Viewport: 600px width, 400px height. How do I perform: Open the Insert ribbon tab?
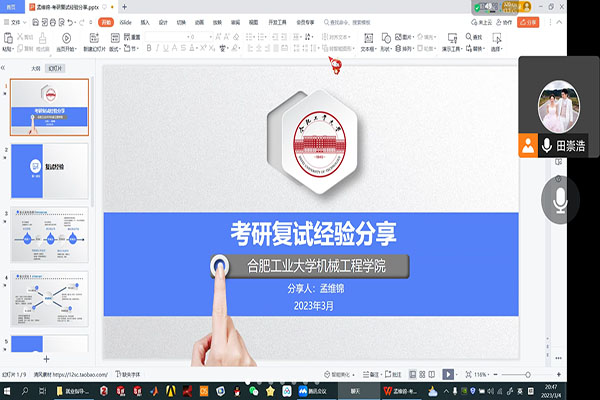[x=145, y=23]
